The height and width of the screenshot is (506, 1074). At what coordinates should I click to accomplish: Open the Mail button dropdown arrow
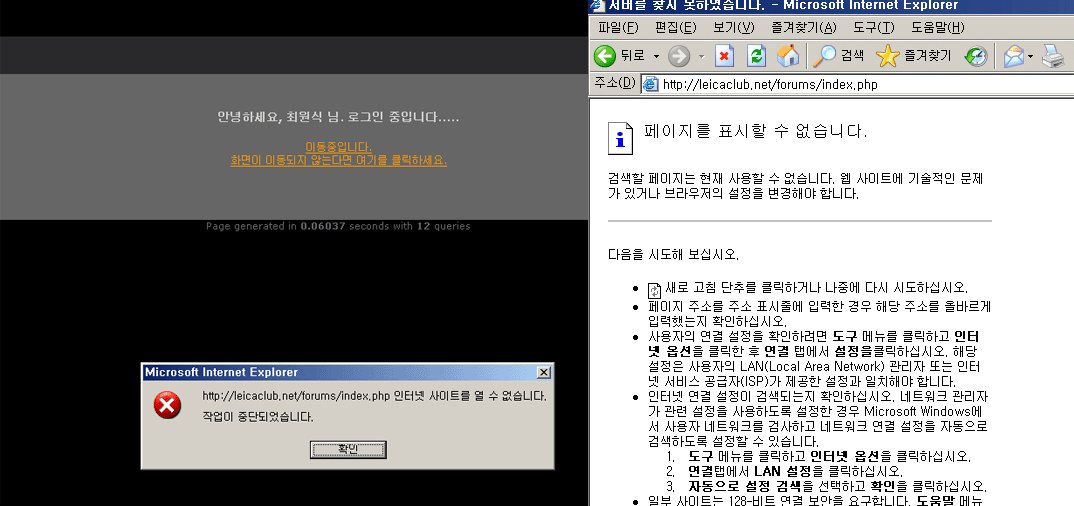[x=1030, y=56]
